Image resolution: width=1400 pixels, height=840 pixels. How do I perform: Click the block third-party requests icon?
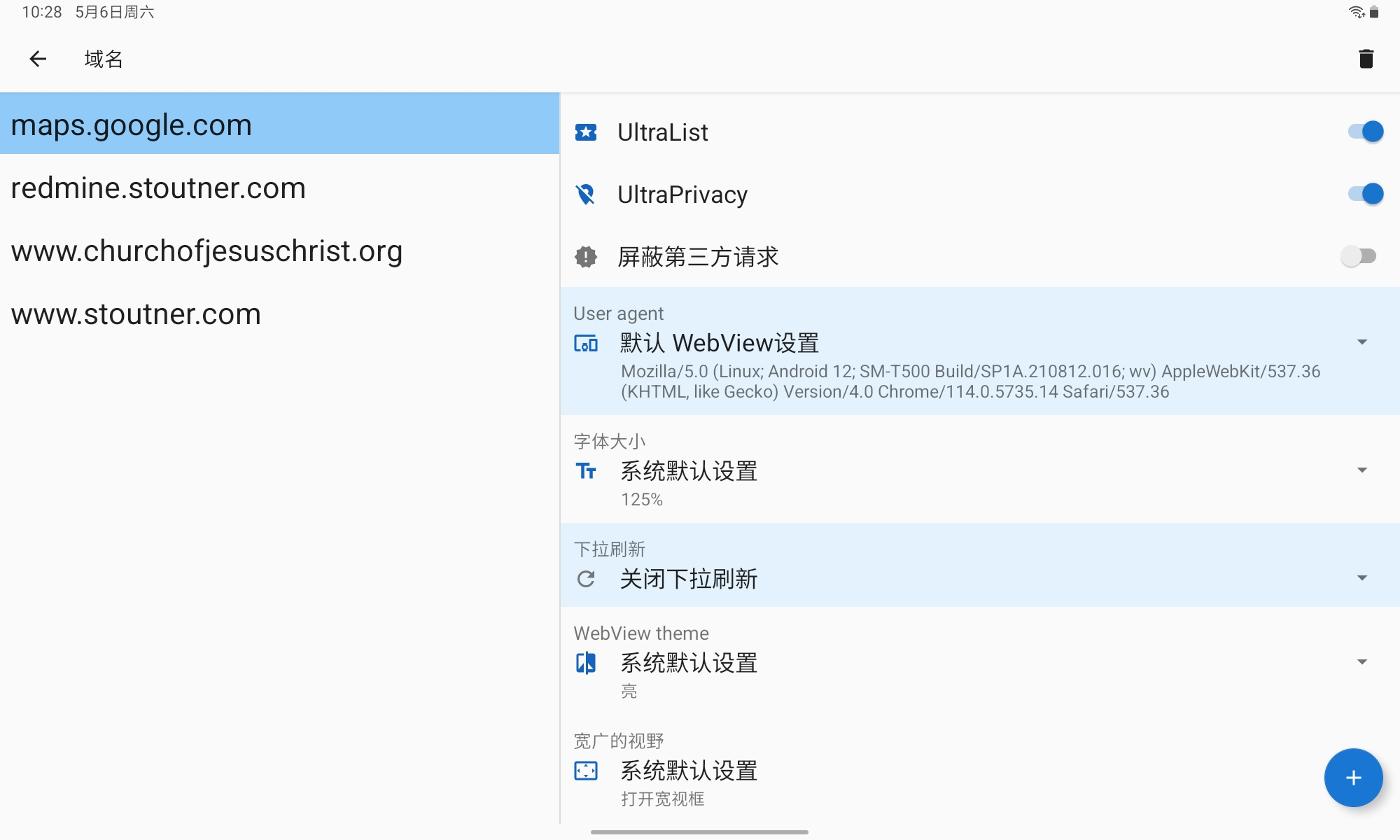pos(586,257)
